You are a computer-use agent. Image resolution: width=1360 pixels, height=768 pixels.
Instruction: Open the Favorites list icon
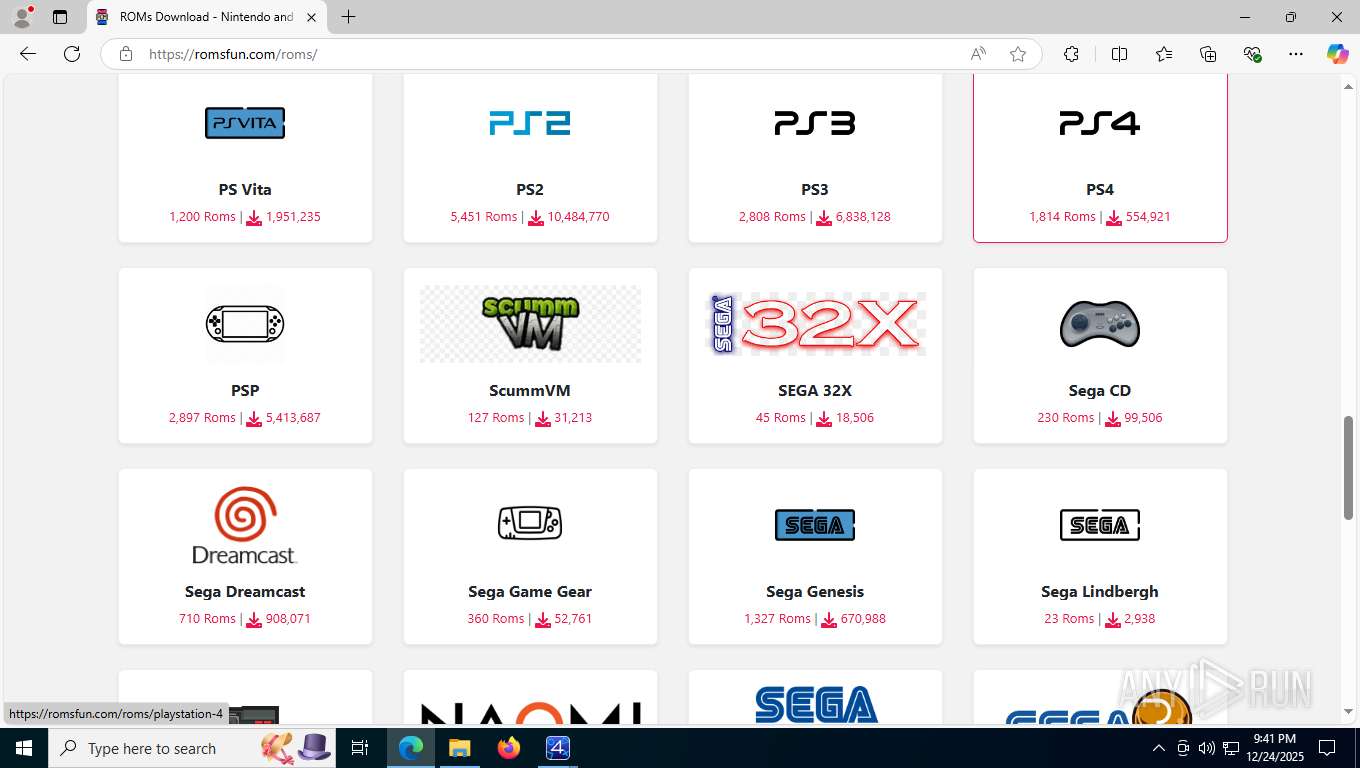(x=1164, y=54)
